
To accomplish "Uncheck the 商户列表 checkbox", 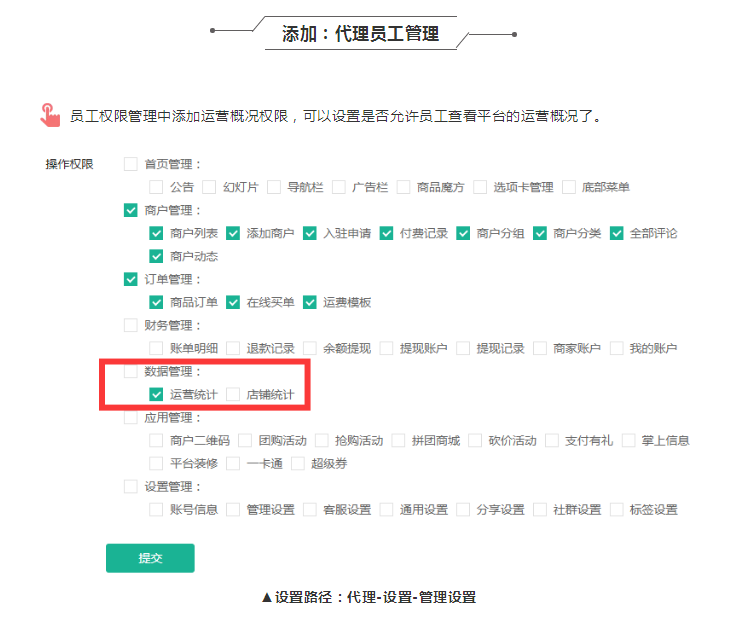I will tap(156, 233).
